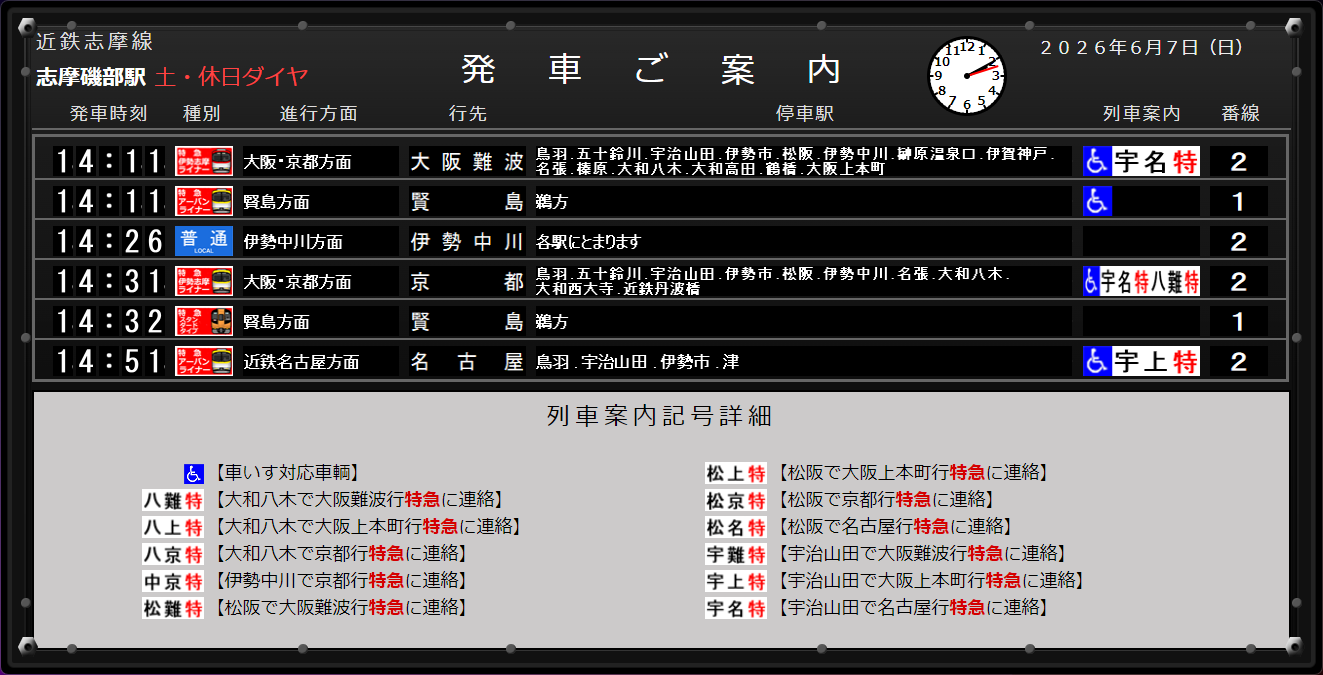This screenshot has height=675, width=1323.
Task: Select the 宇上特 legend badge
Action: [x=736, y=581]
